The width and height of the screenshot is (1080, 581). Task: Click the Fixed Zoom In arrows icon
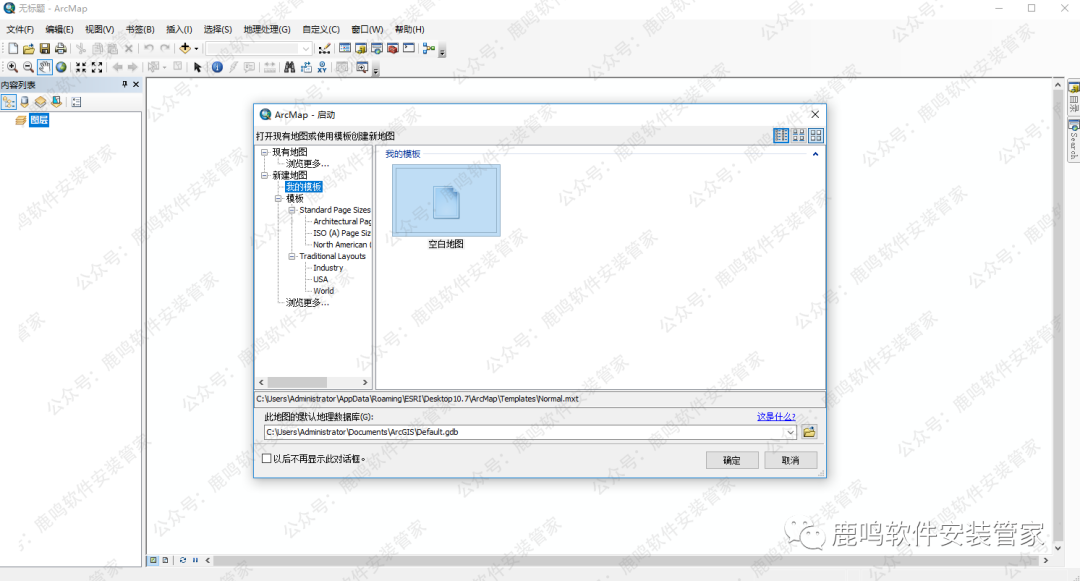81,67
